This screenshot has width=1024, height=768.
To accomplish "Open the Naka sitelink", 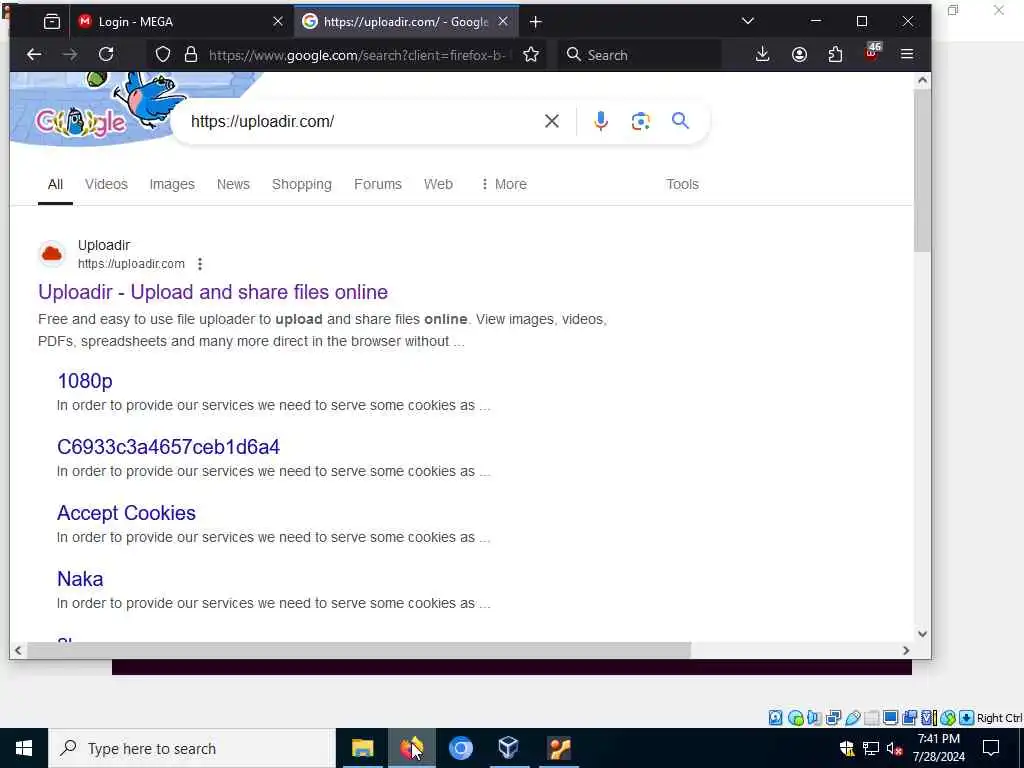I will pos(80,579).
